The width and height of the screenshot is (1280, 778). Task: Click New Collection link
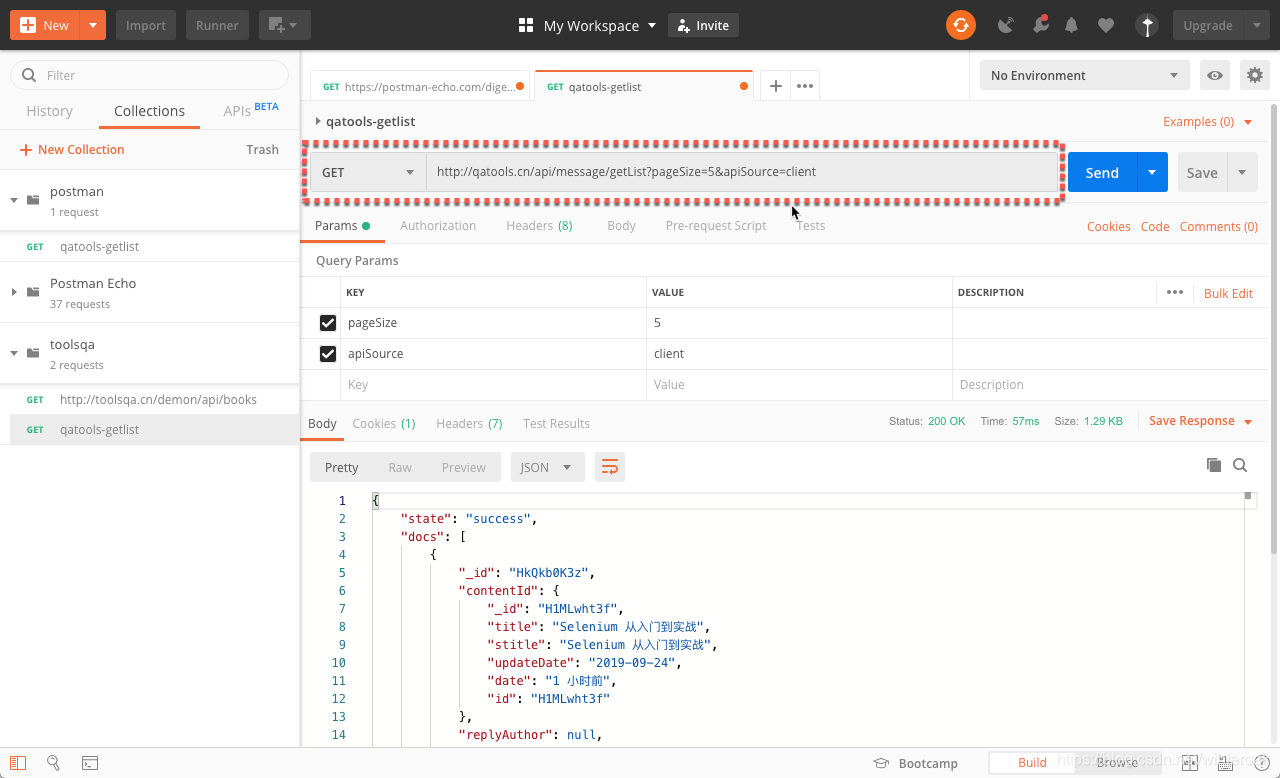point(72,149)
